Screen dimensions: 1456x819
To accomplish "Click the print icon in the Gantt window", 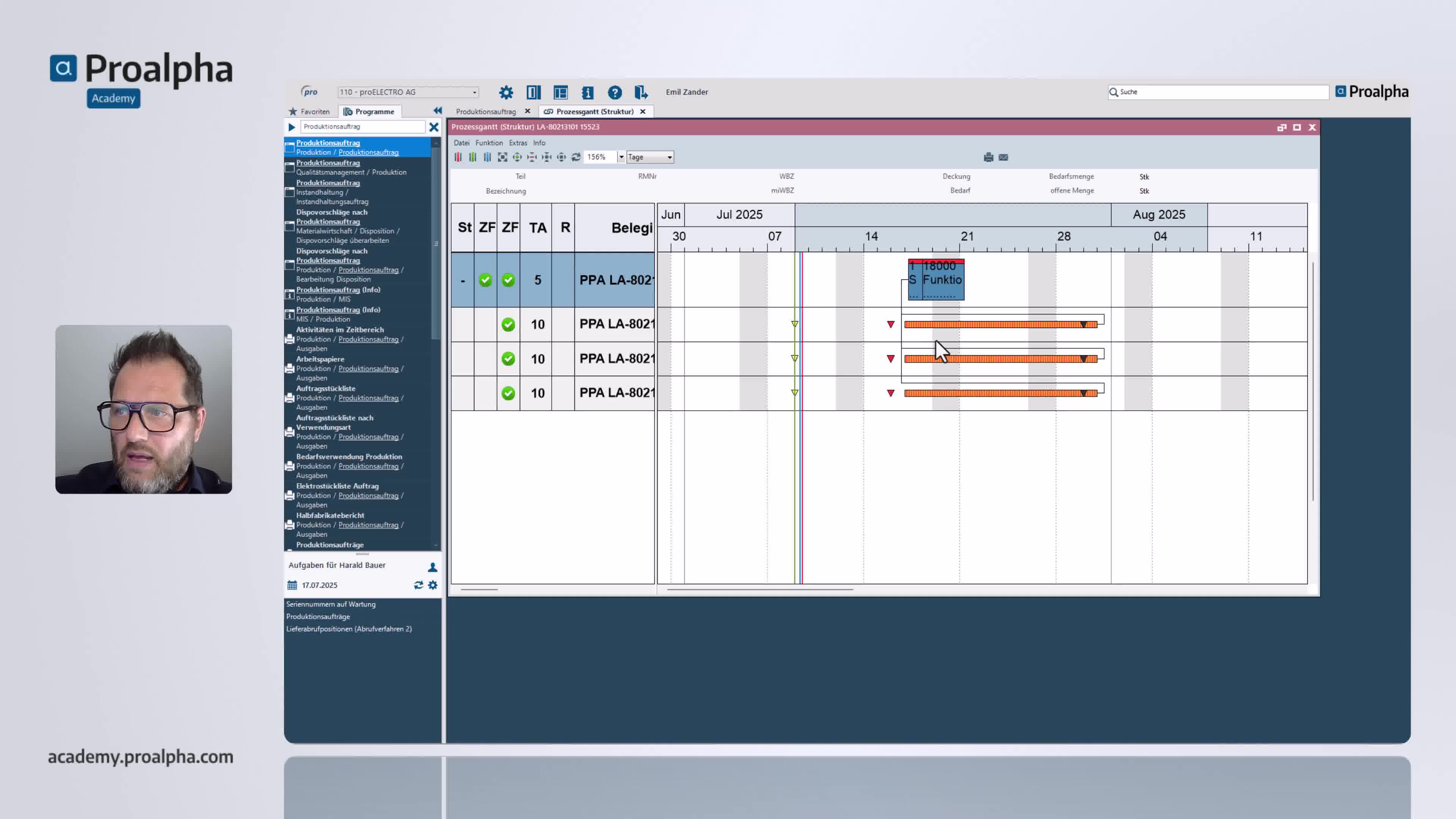I will coord(988,157).
